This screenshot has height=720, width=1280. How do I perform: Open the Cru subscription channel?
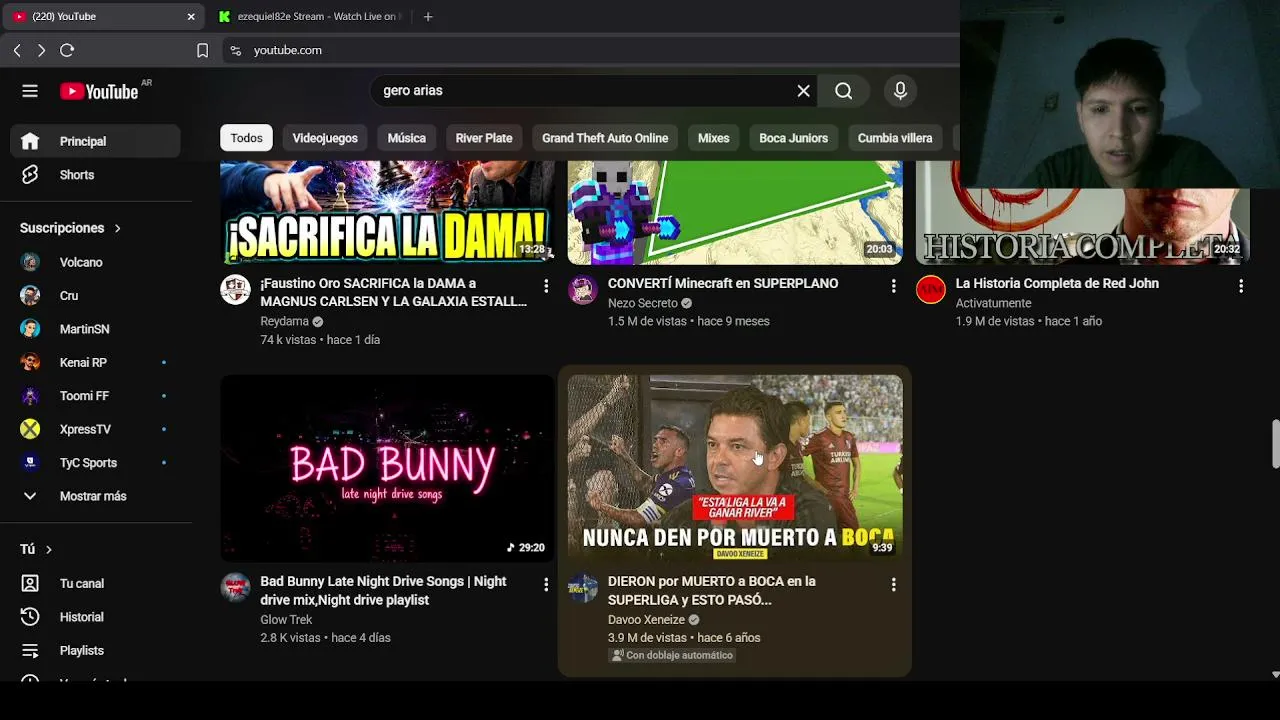[x=95, y=296]
